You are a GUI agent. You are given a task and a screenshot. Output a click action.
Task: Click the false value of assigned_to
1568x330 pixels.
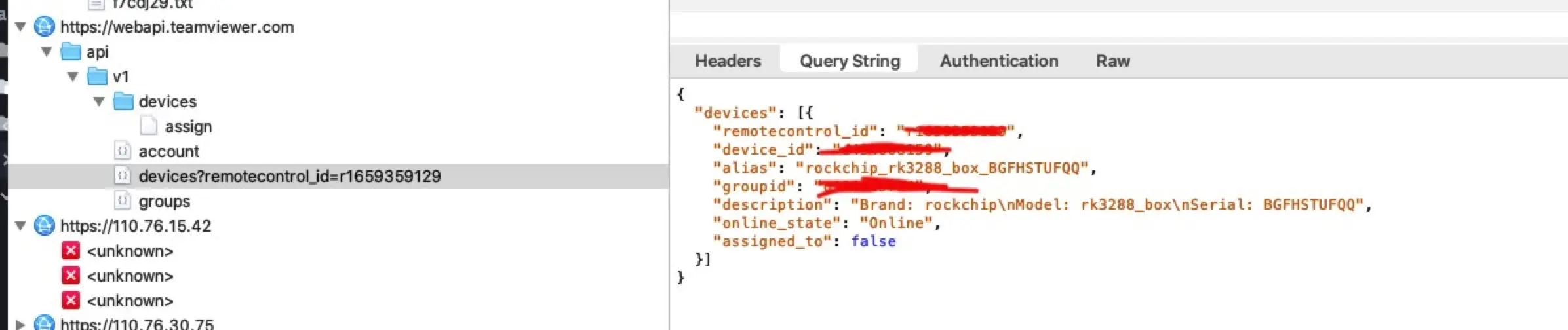[873, 241]
